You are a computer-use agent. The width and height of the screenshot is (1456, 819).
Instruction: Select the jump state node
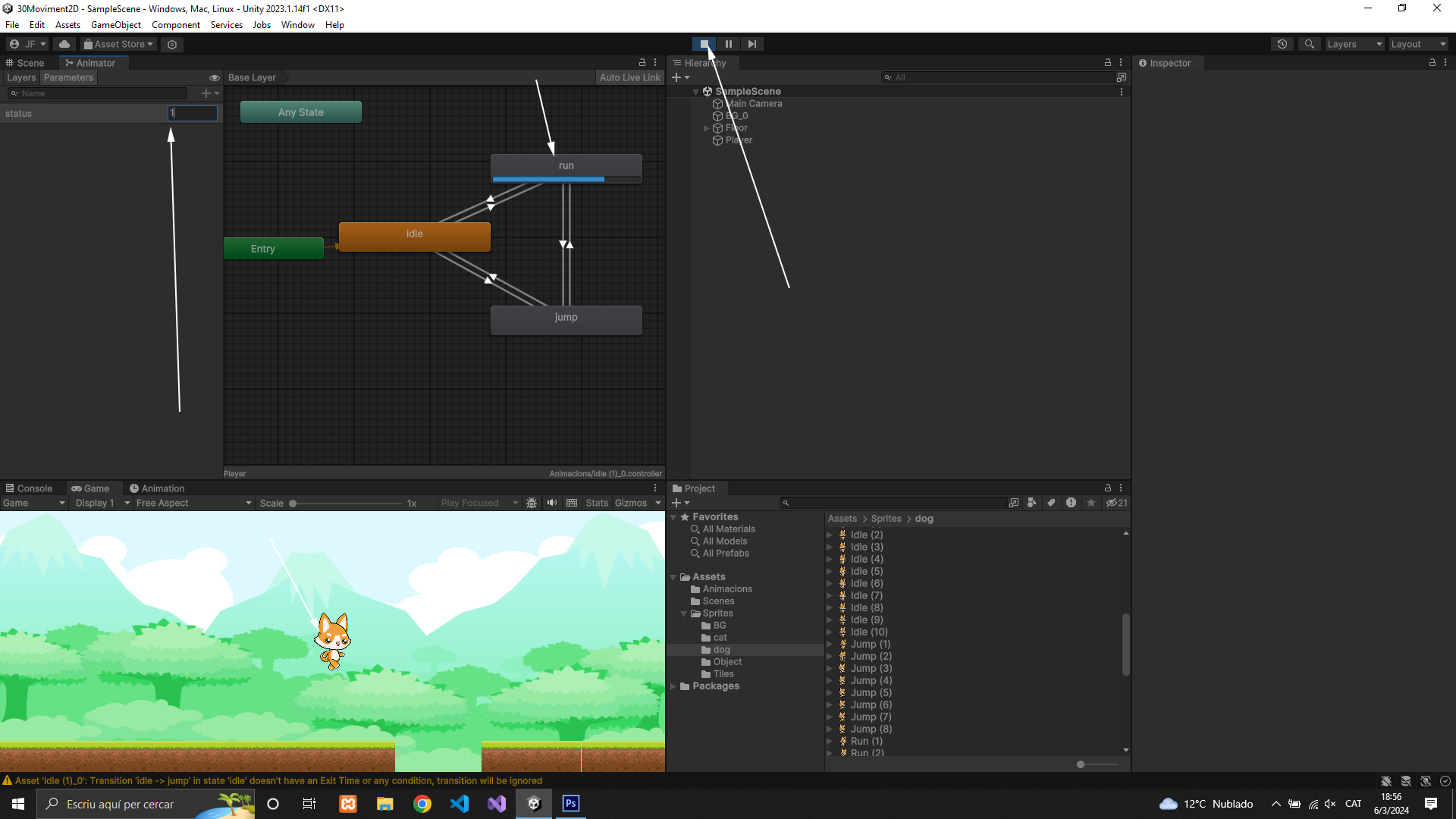click(566, 319)
